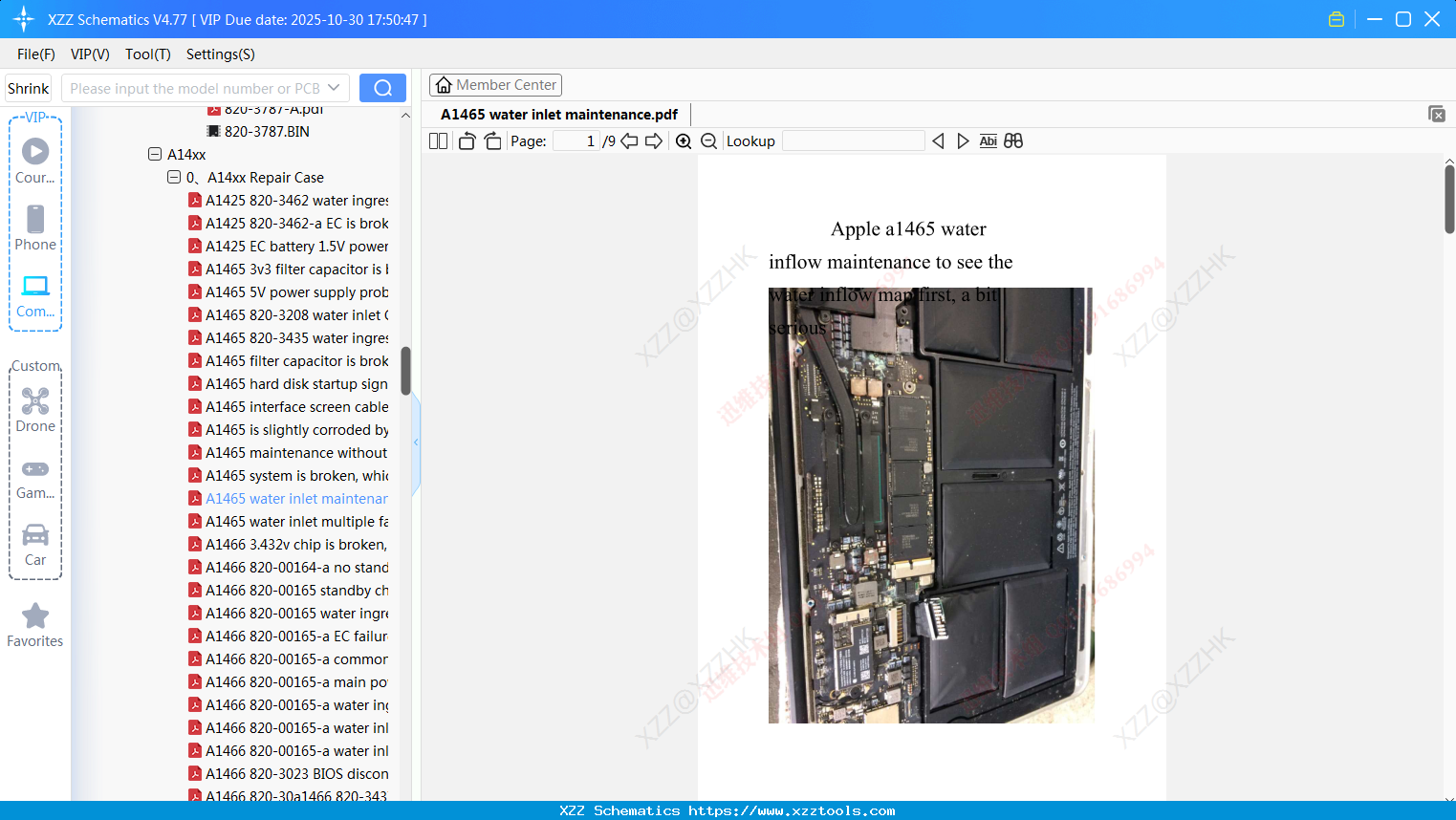Click the Shrink button
The image size is (1456, 820).
[x=29, y=88]
